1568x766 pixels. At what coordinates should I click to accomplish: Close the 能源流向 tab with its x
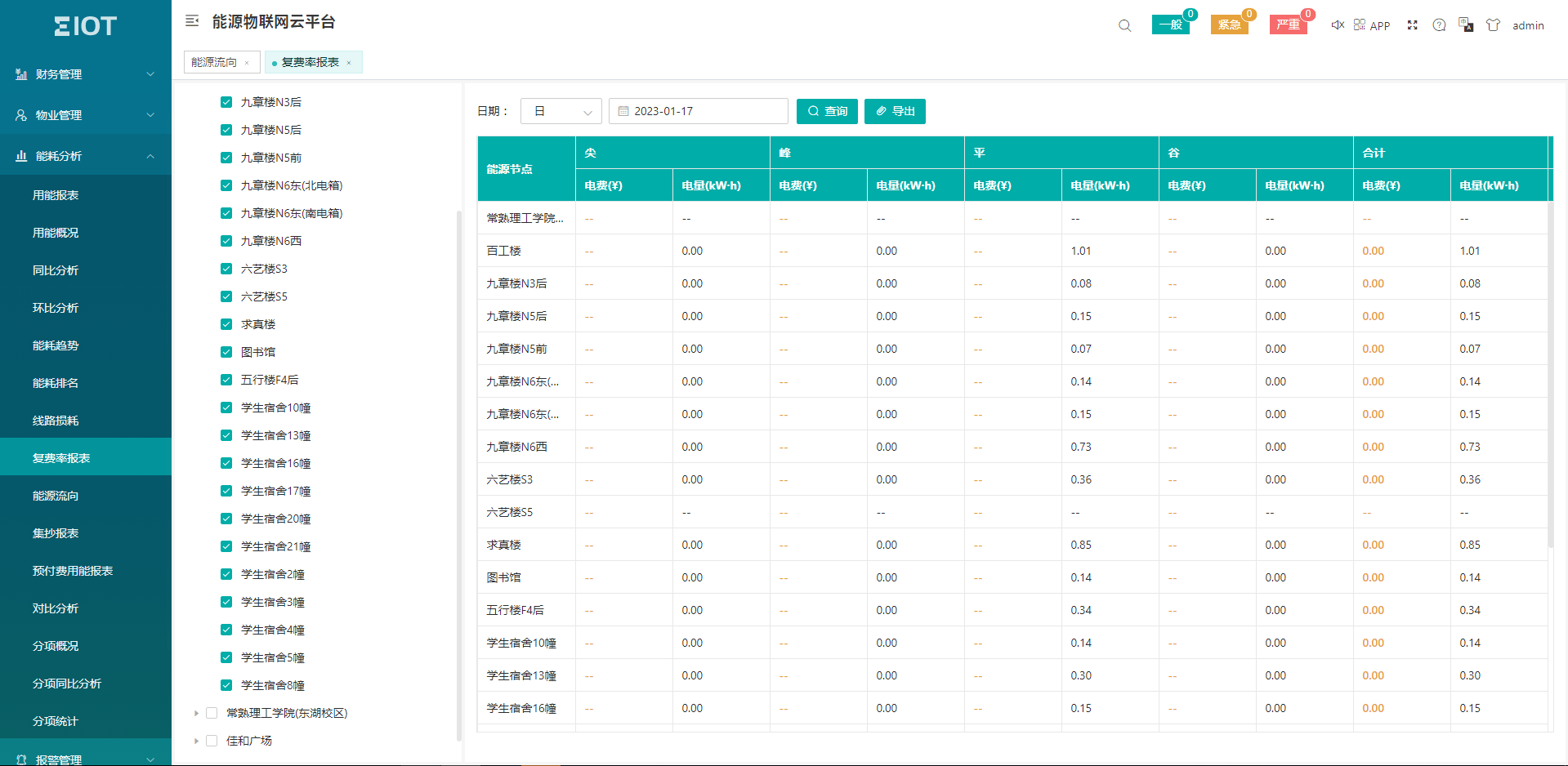(x=247, y=63)
